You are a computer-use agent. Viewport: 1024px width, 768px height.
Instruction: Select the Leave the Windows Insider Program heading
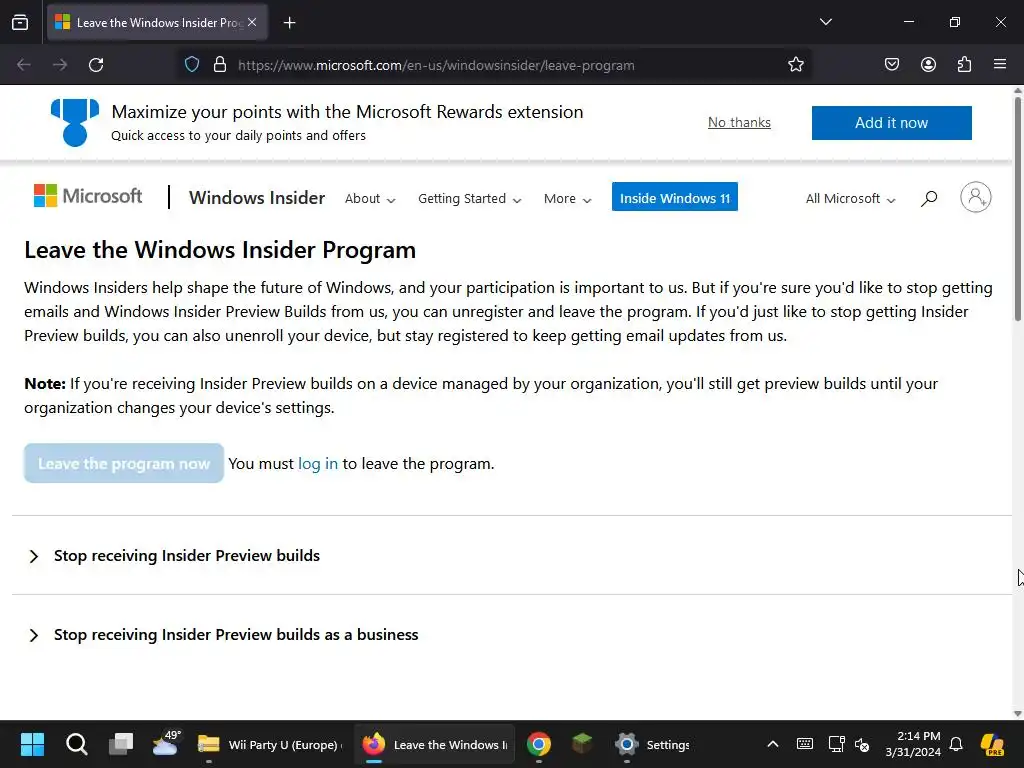pos(220,250)
